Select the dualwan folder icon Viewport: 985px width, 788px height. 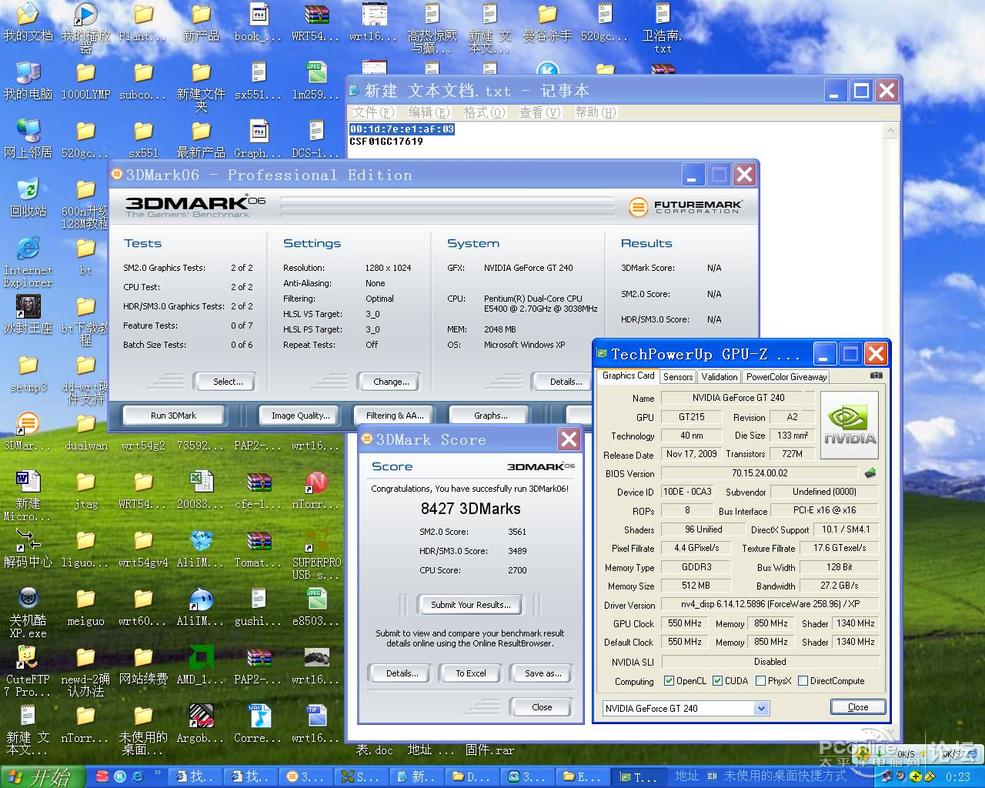(85, 434)
